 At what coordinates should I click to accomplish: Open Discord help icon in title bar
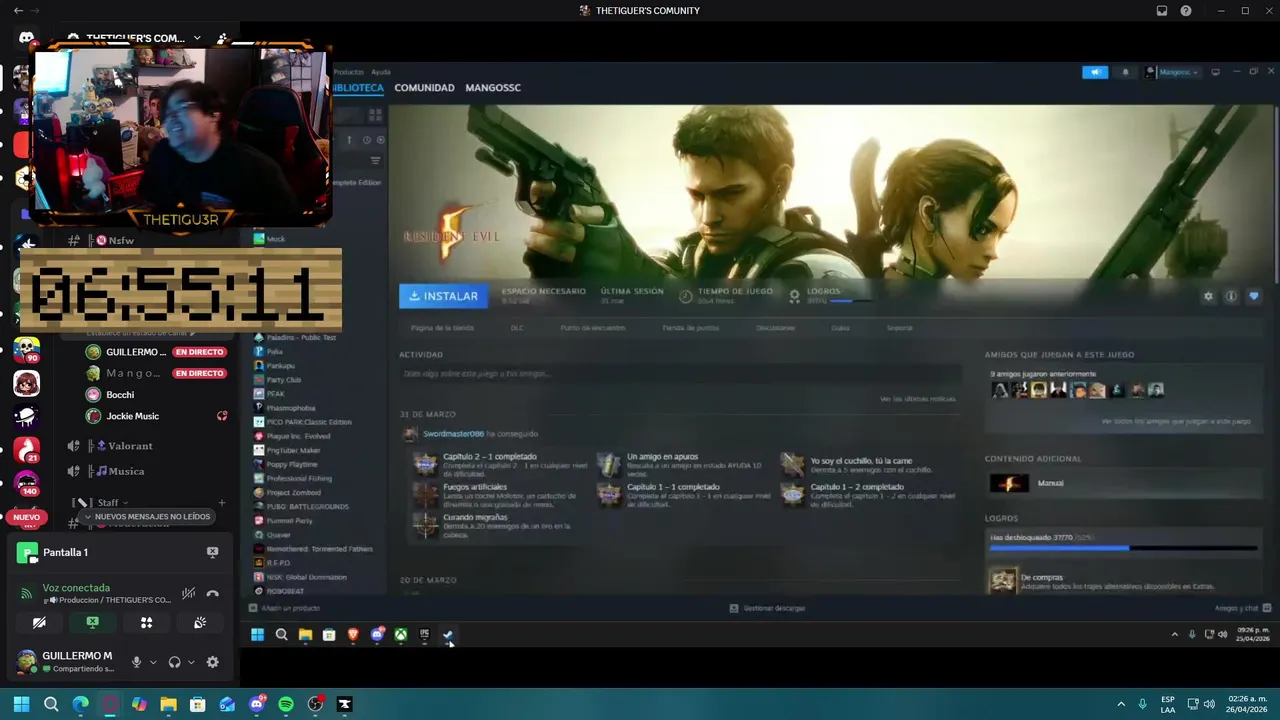click(x=1186, y=11)
